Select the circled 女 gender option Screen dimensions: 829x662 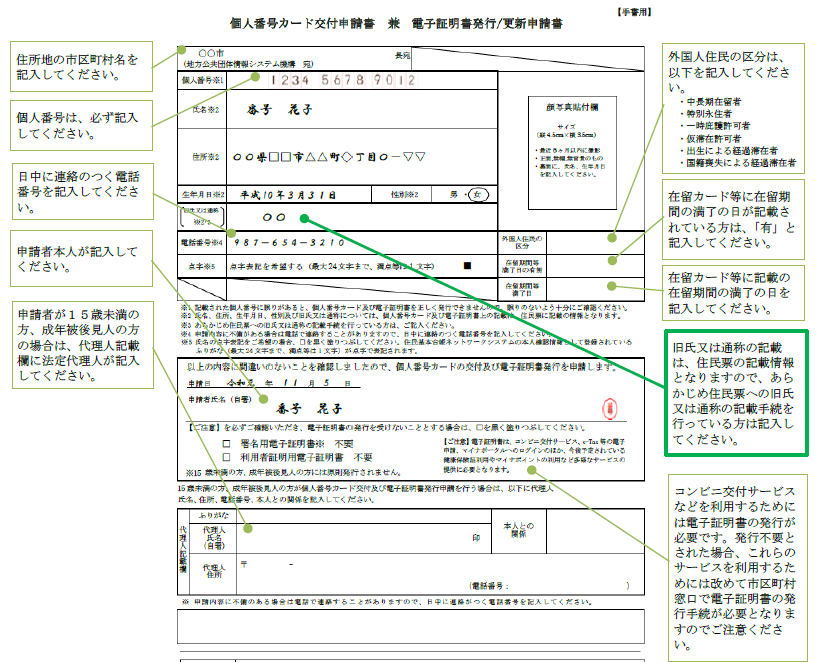pos(478,195)
